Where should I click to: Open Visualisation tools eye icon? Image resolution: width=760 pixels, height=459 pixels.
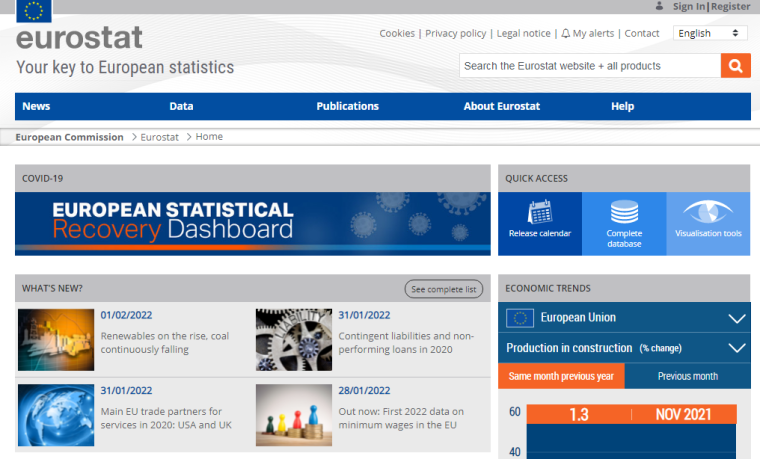click(708, 212)
